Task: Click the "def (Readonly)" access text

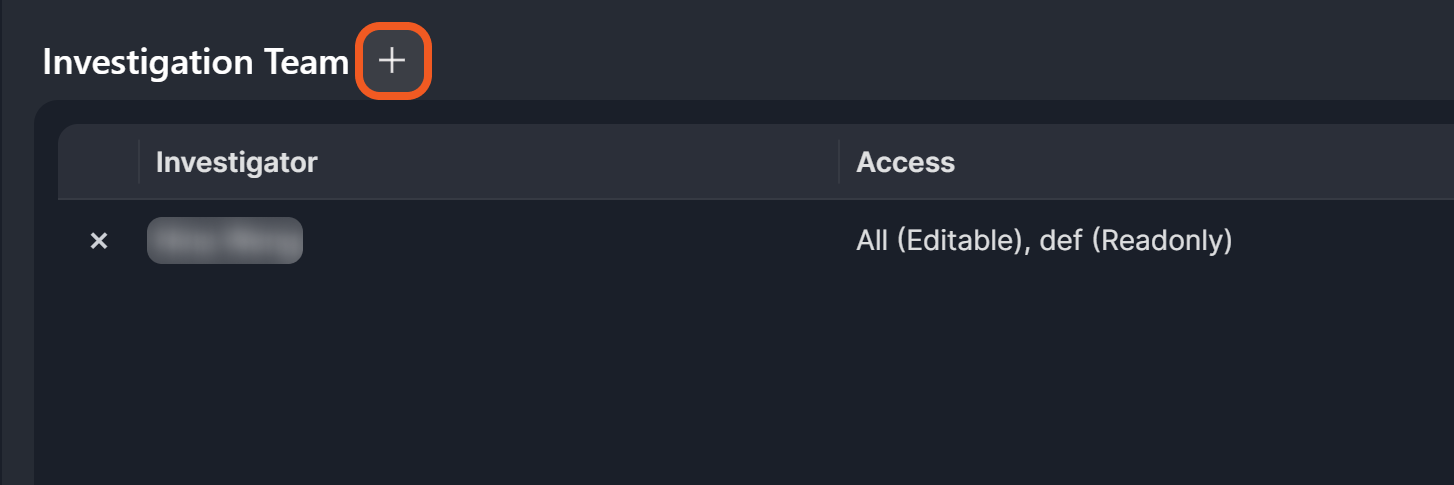Action: coord(1135,241)
